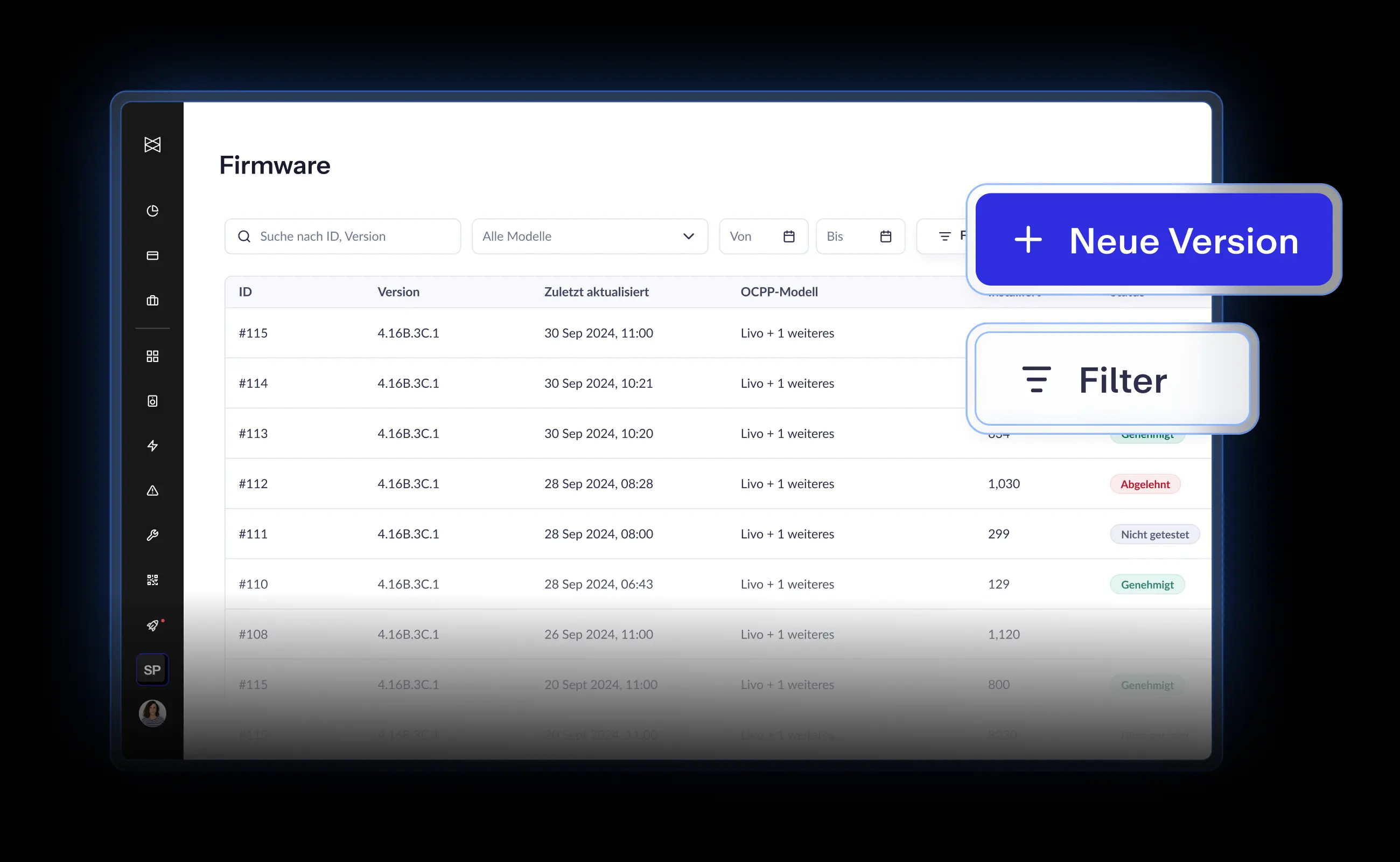Image resolution: width=1400 pixels, height=862 pixels.
Task: Open the warning triangle alerts icon
Action: click(152, 490)
